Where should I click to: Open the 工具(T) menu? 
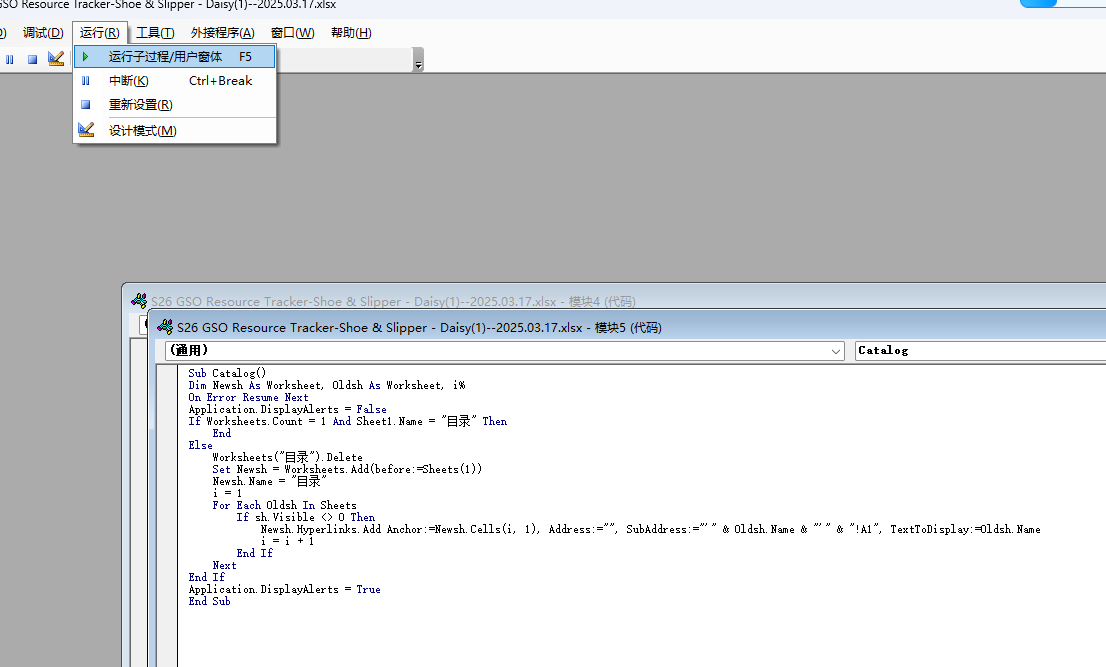pos(155,32)
